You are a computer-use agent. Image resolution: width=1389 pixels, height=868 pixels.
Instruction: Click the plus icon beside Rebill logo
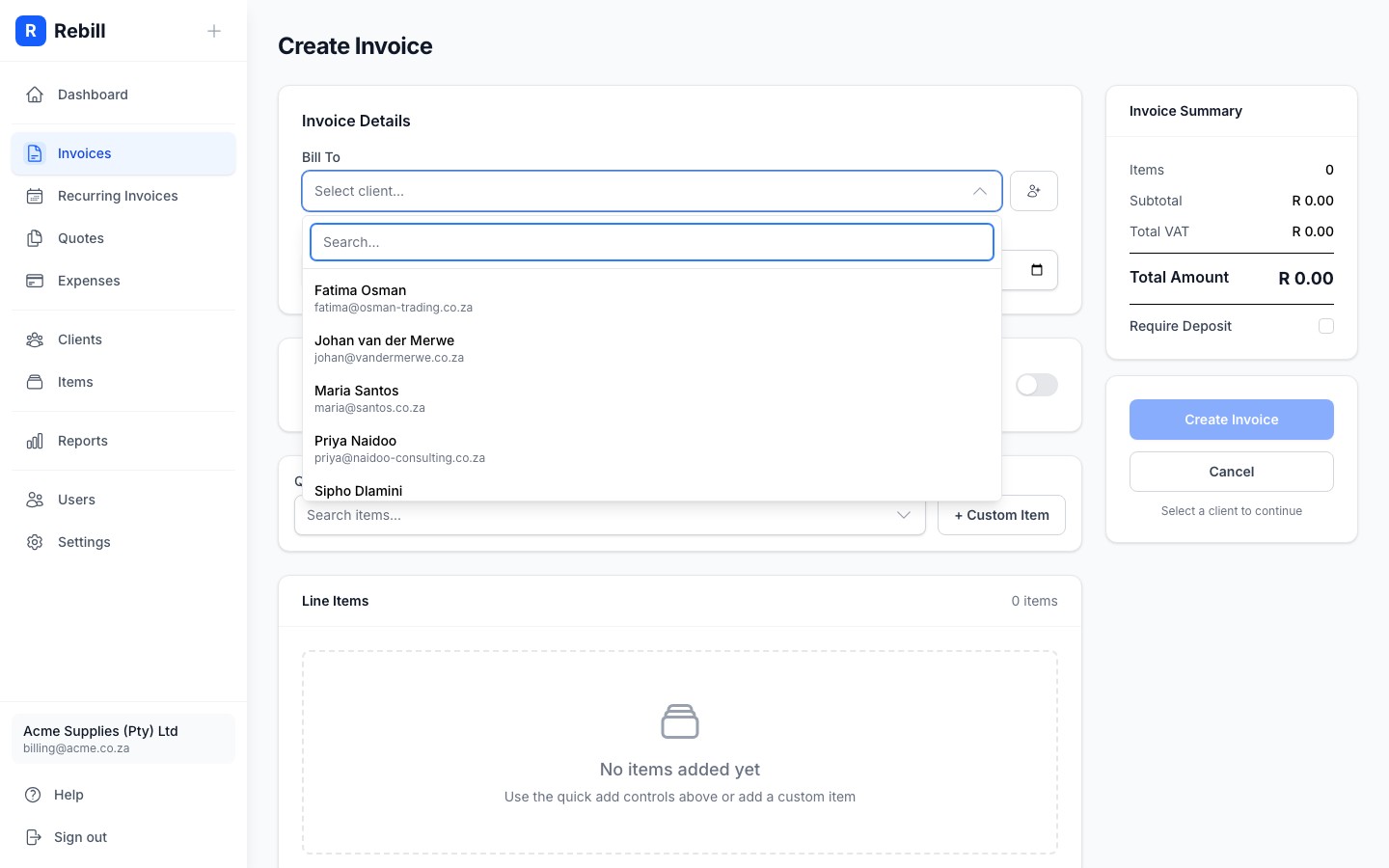214,31
